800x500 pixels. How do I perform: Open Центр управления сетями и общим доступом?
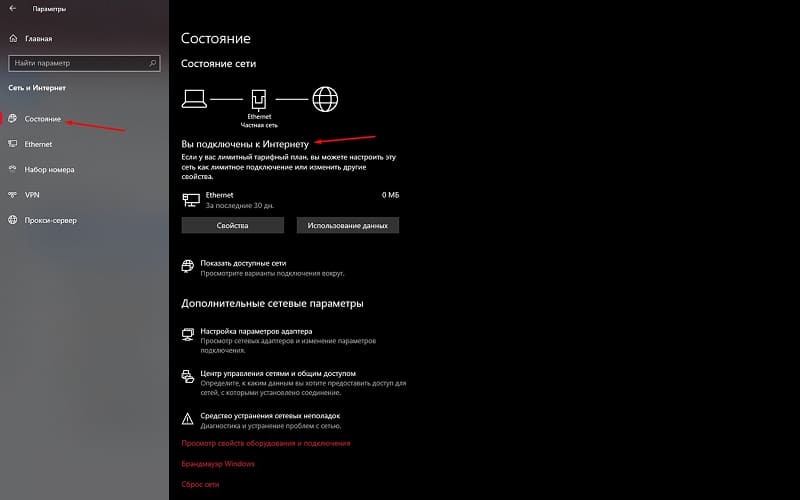(x=282, y=371)
